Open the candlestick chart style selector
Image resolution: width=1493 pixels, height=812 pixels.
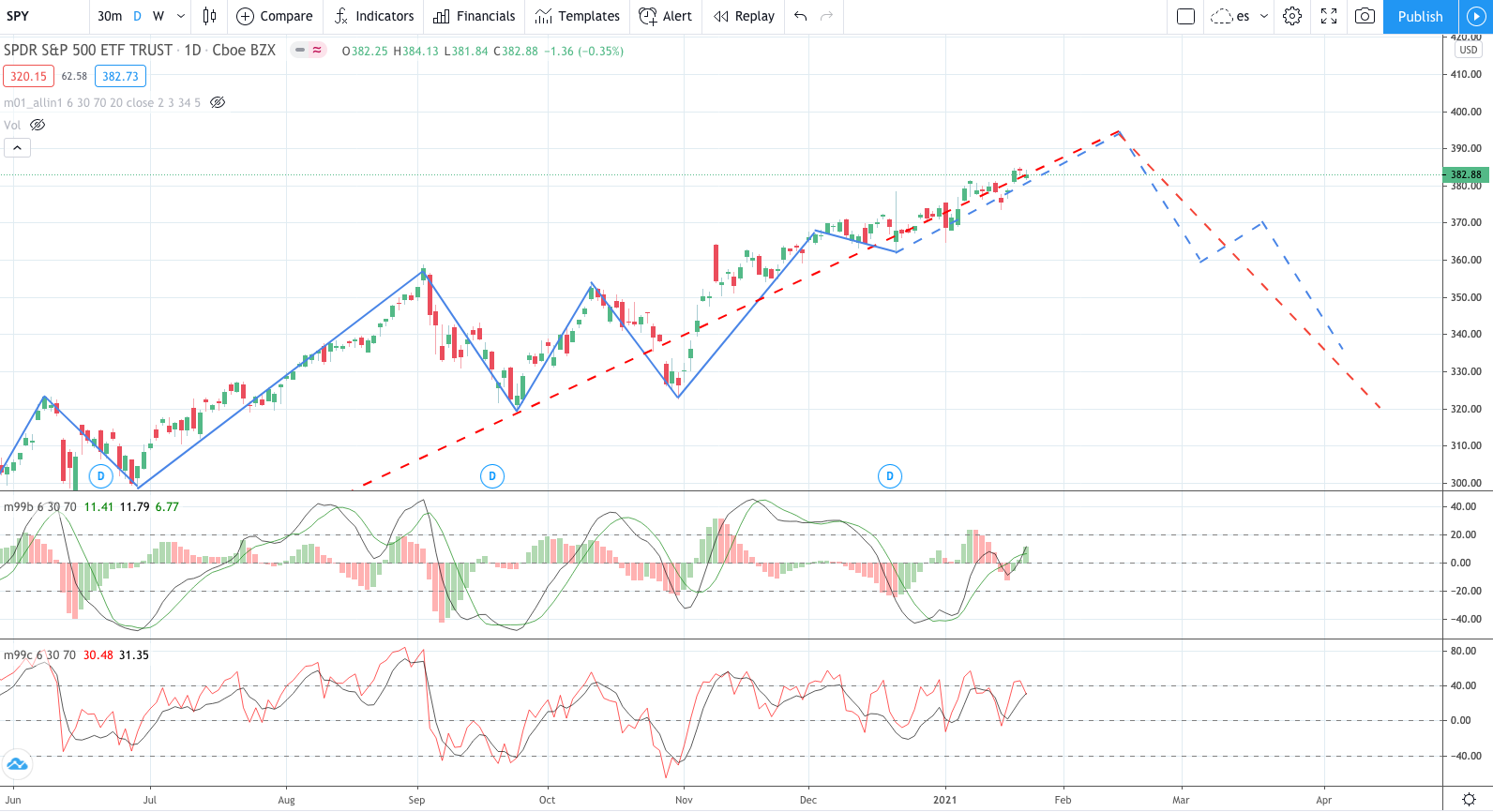tap(210, 16)
